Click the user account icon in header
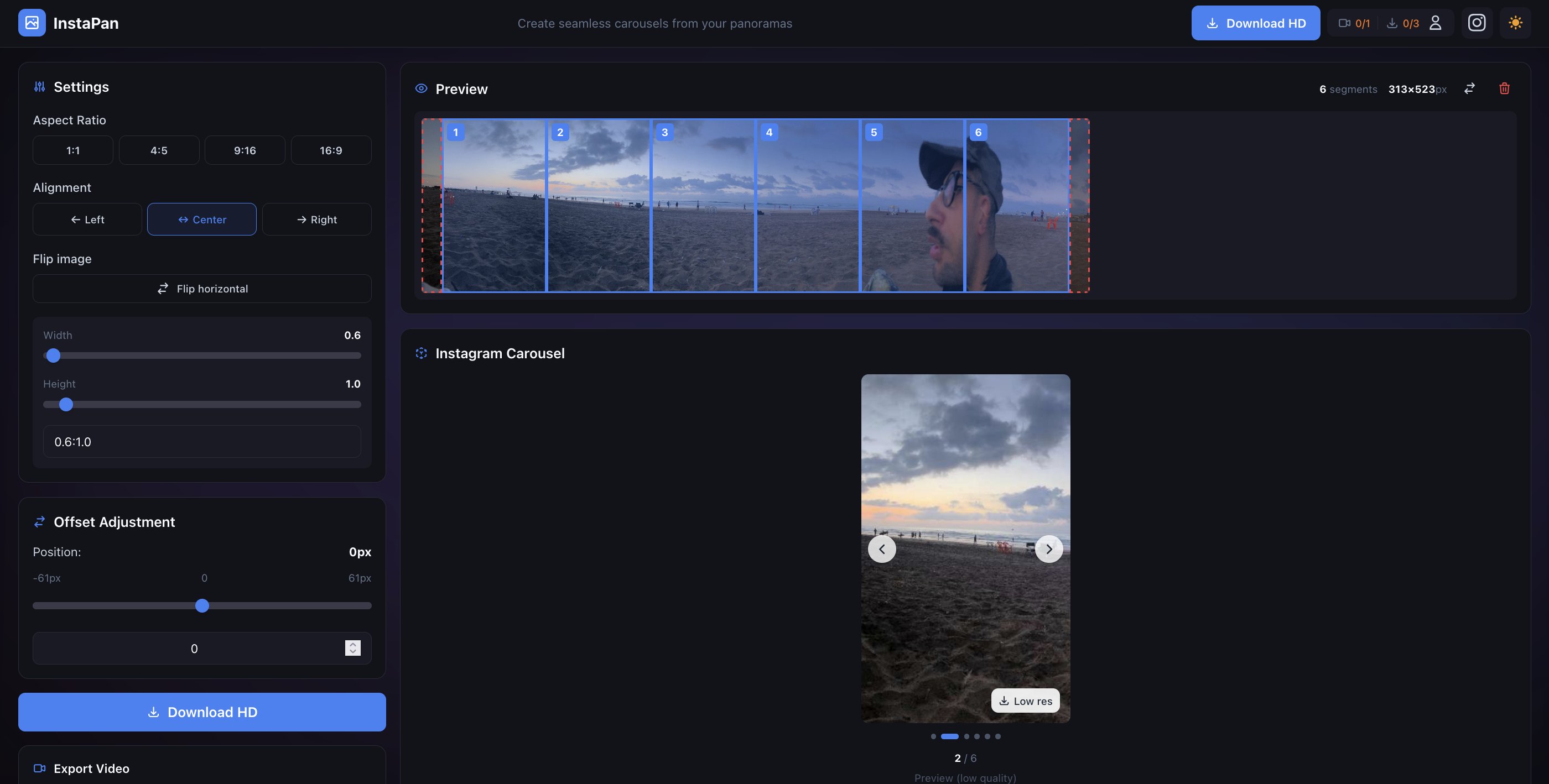Screen dimensions: 1549x784 pyautogui.click(x=1437, y=23)
